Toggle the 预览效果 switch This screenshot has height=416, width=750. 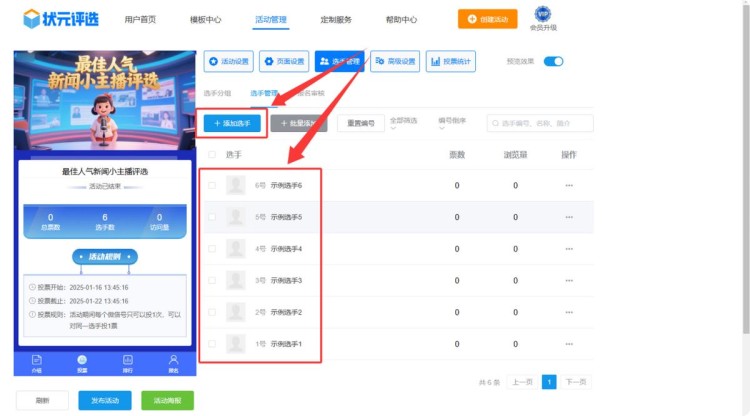553,61
